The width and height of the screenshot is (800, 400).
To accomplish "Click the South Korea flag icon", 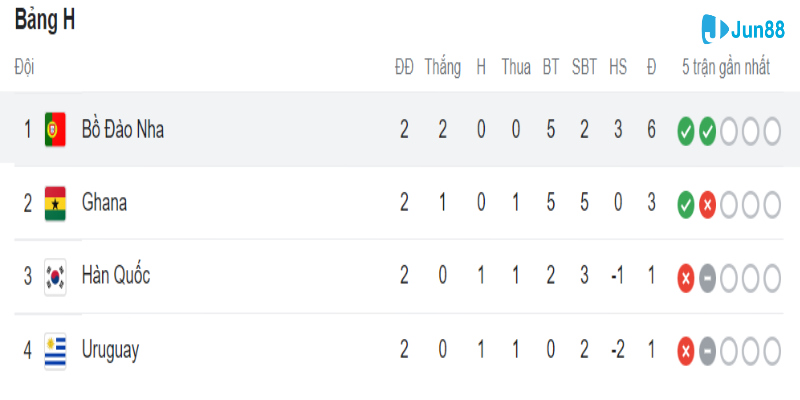I will [x=55, y=276].
